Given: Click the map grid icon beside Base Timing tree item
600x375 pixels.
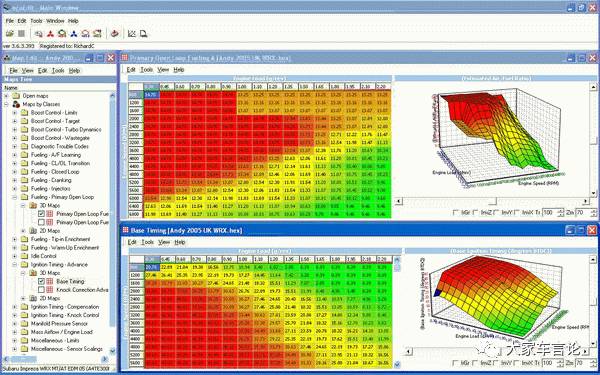Looking at the screenshot, I should [50, 281].
